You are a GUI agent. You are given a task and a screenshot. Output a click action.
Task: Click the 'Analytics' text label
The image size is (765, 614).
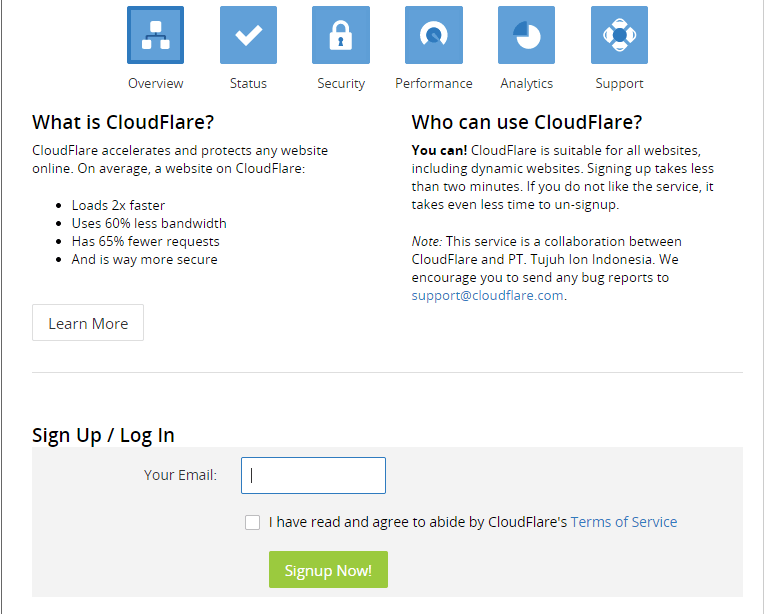(x=527, y=84)
